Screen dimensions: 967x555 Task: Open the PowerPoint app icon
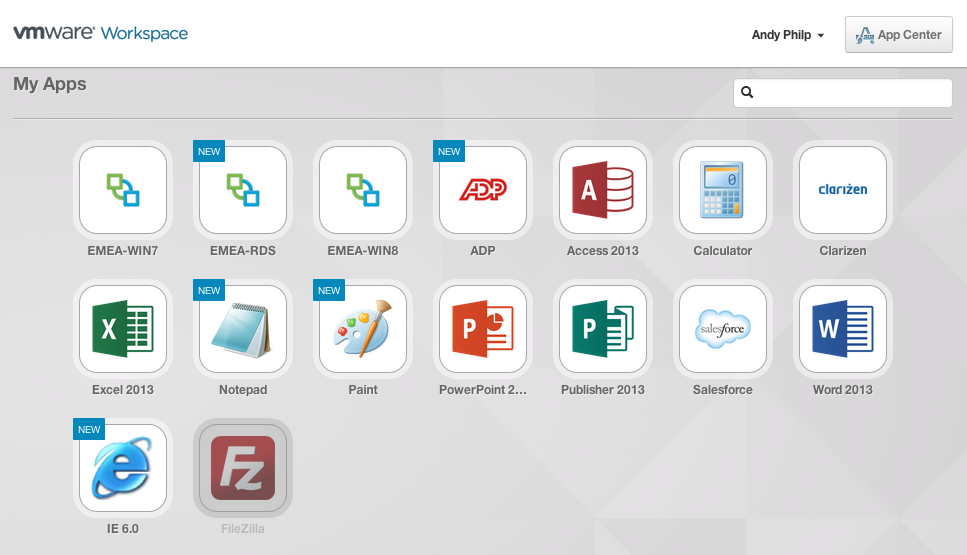tap(483, 329)
